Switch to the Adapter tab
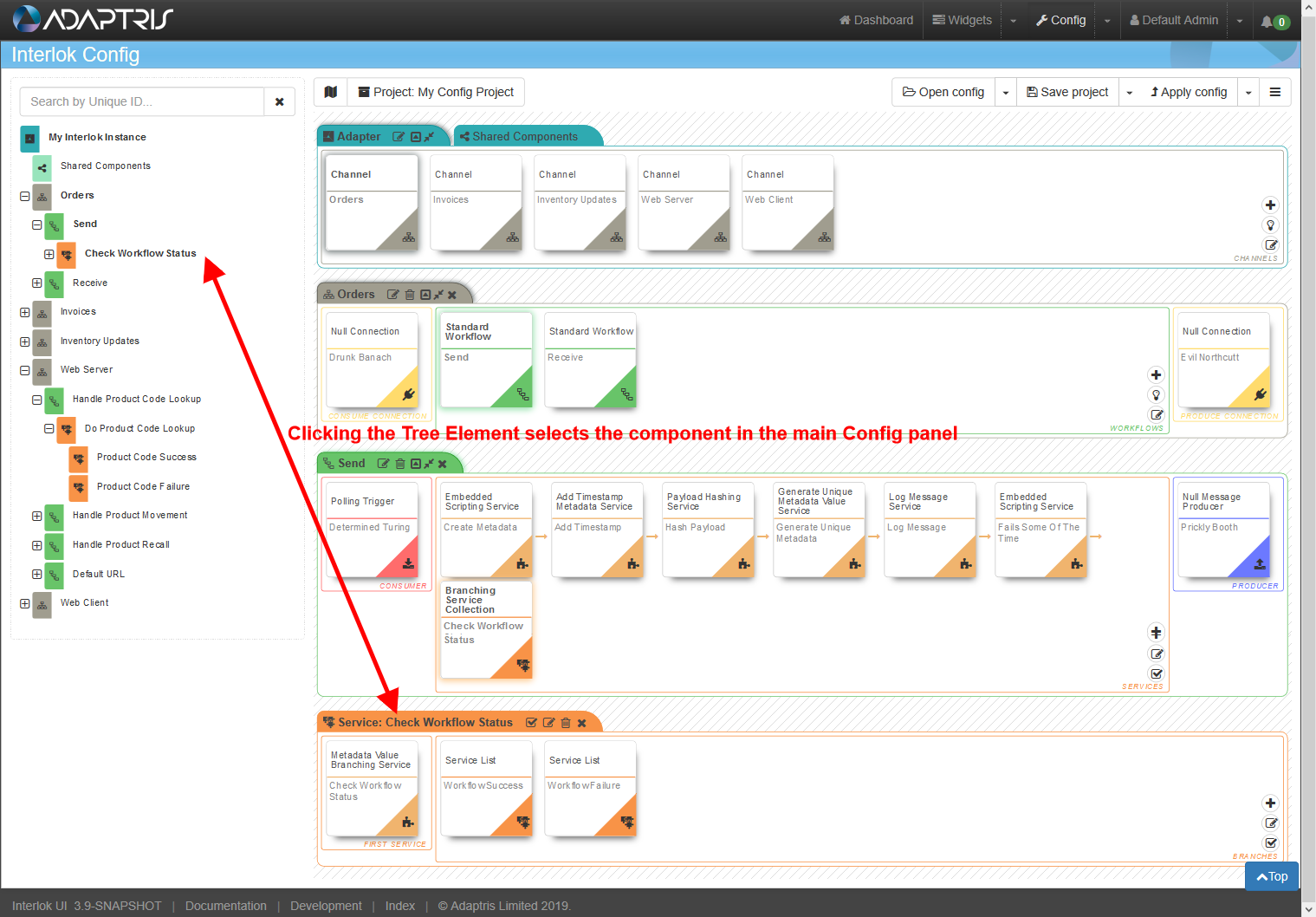Screen dimensions: 1316x917 pos(359,136)
